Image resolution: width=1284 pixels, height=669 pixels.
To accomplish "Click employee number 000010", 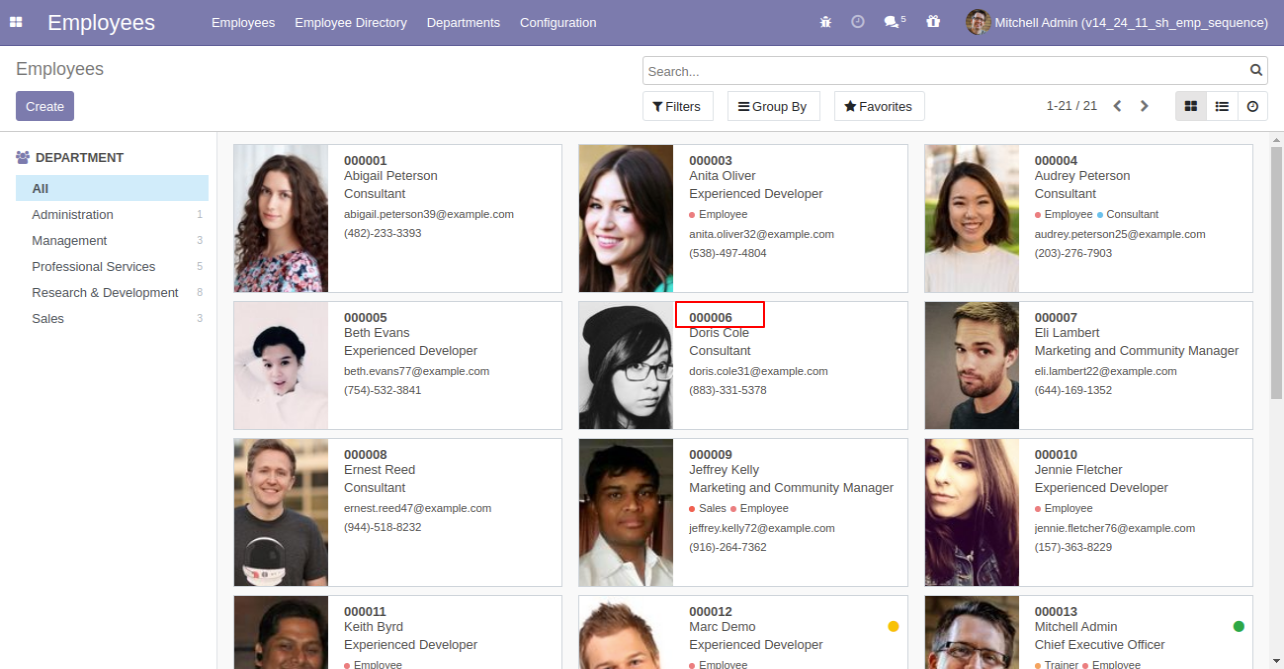I will [x=1056, y=454].
